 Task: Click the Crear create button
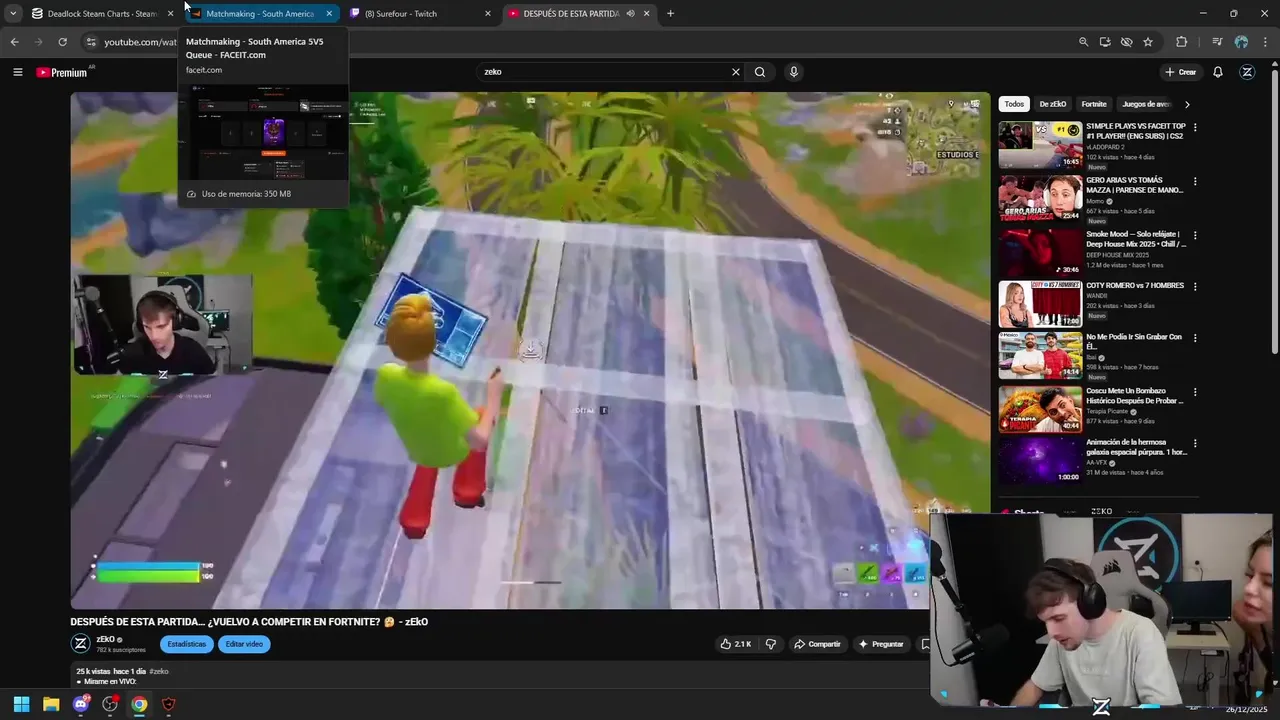1180,72
